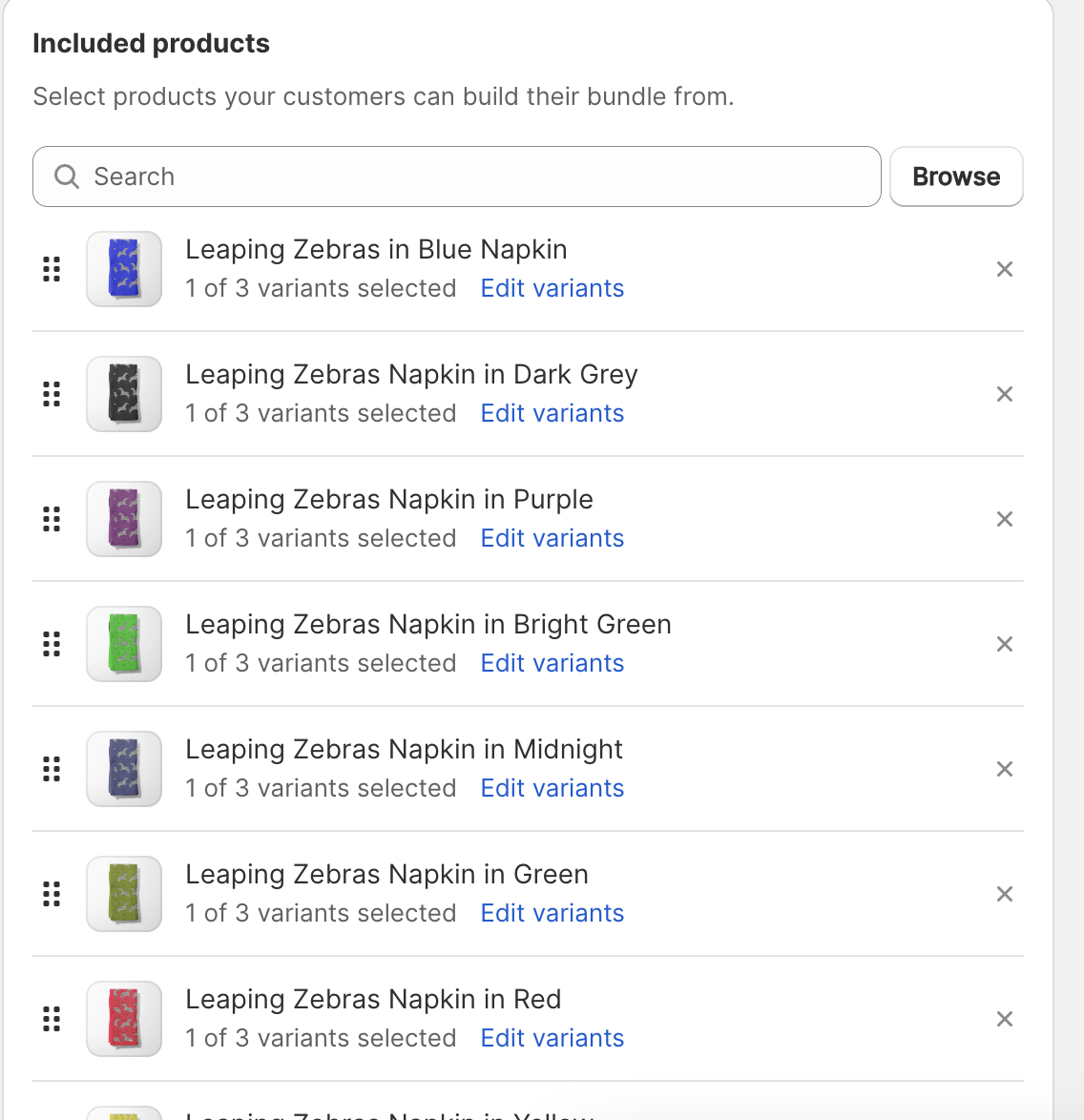Click the drag handle for Green Napkin
Screen dimensions: 1084x1120
52,894
